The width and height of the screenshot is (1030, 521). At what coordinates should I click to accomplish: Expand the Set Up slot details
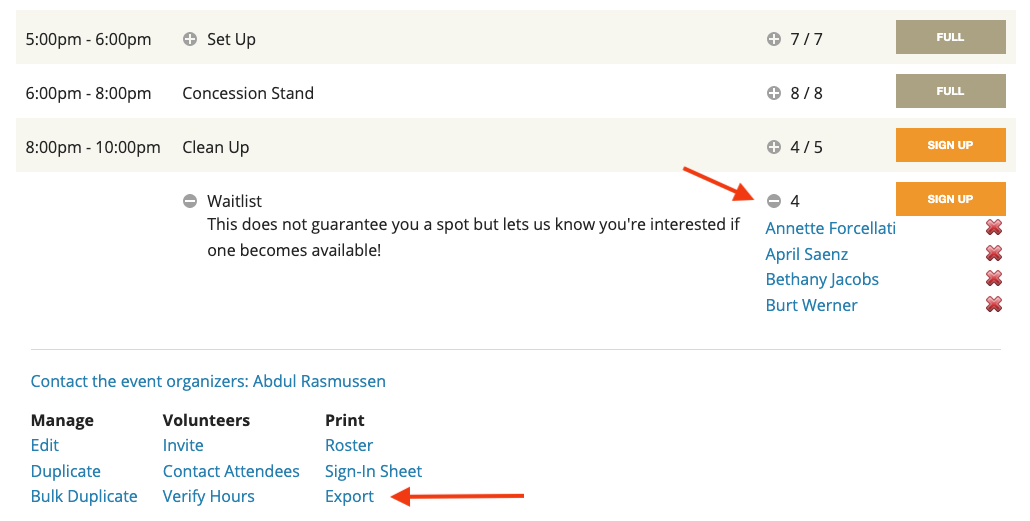(190, 40)
